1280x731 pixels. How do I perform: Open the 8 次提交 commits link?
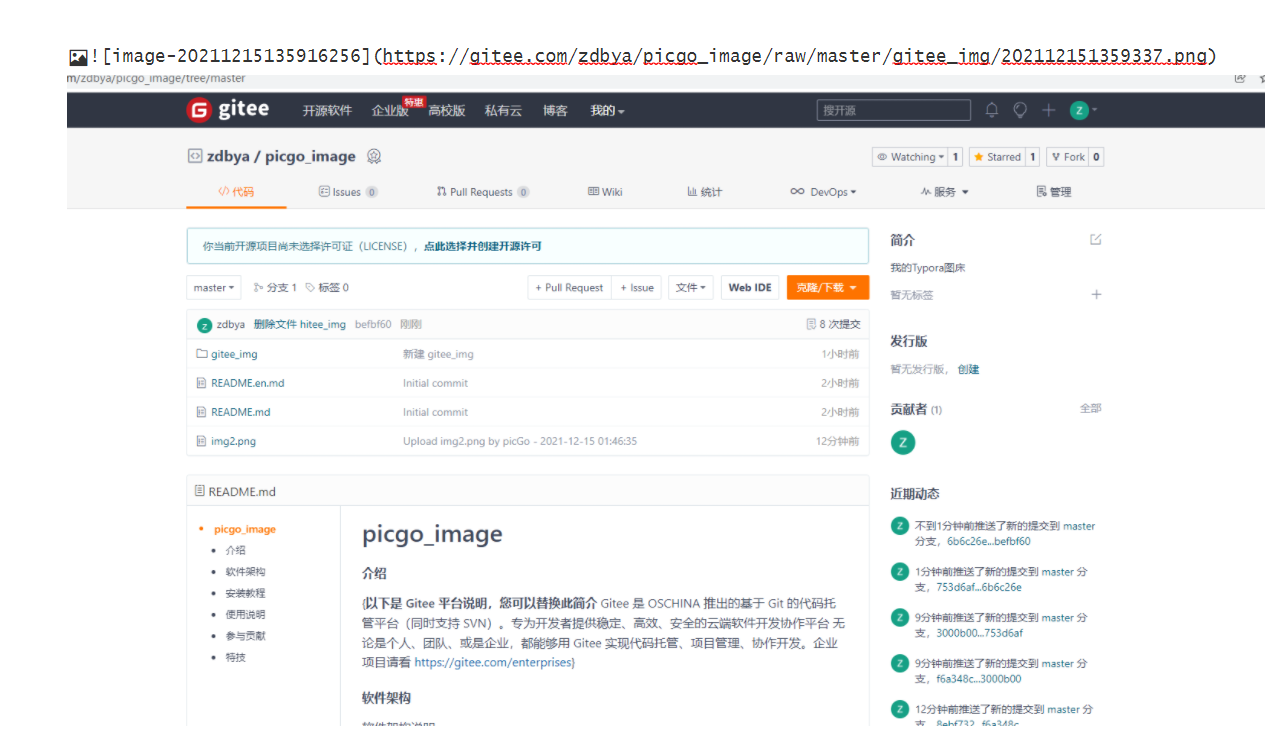pos(833,324)
